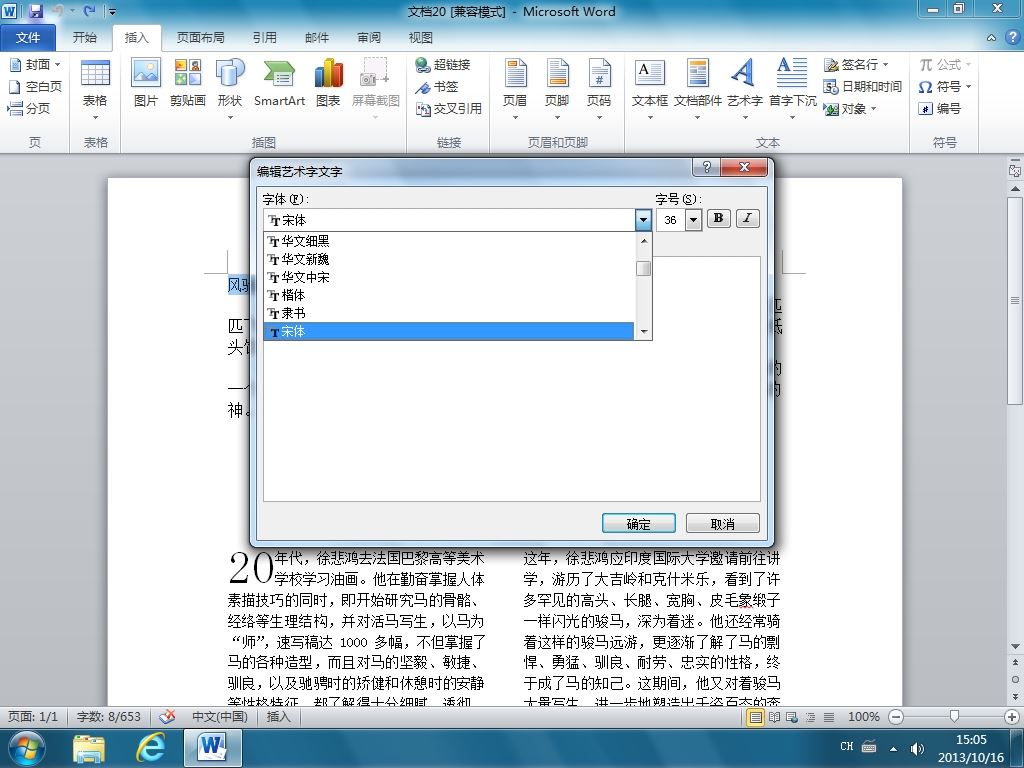Expand the Equation (公式) dropdown
The width and height of the screenshot is (1024, 768).
tap(968, 65)
